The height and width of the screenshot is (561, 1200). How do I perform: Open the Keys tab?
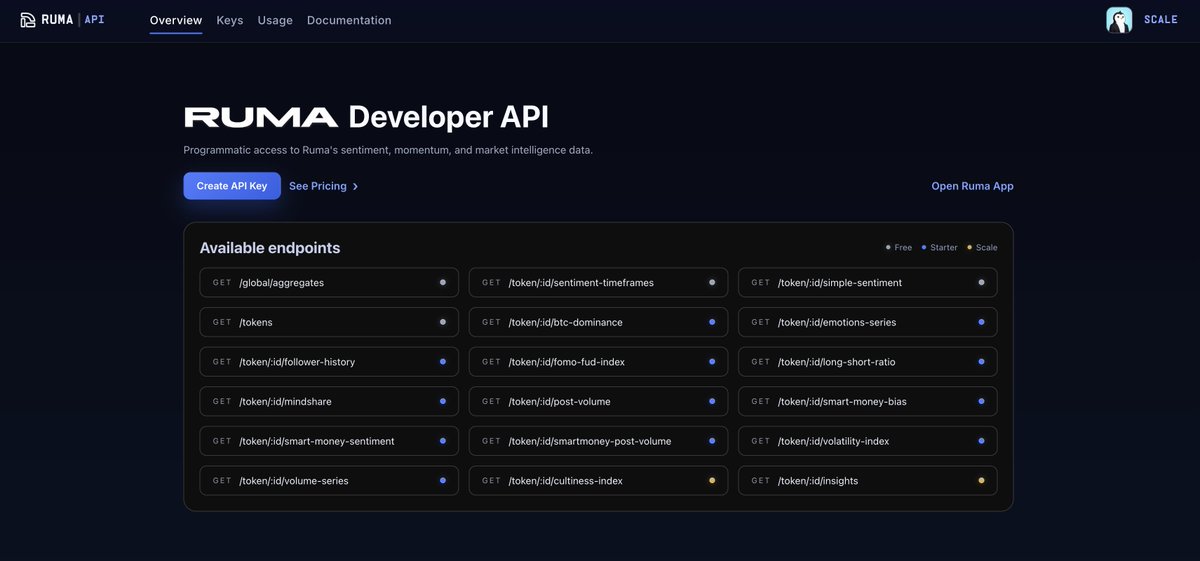point(230,20)
